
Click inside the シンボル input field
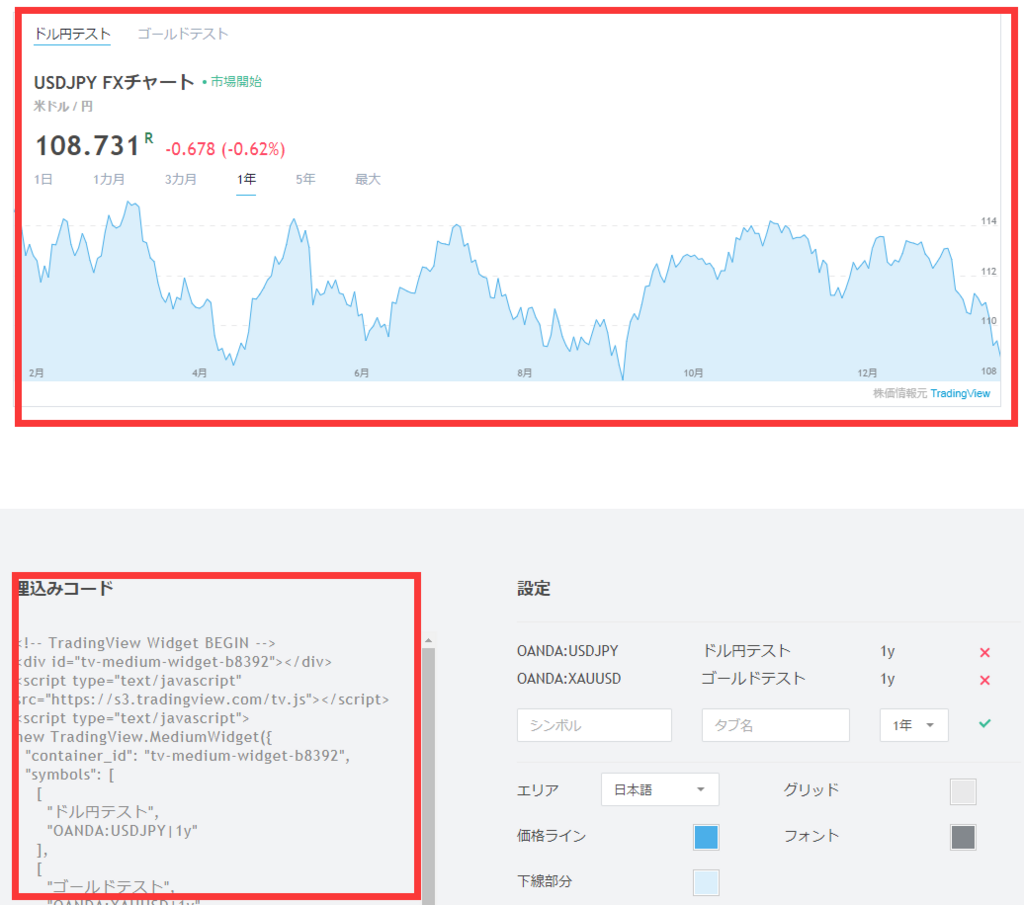click(594, 723)
